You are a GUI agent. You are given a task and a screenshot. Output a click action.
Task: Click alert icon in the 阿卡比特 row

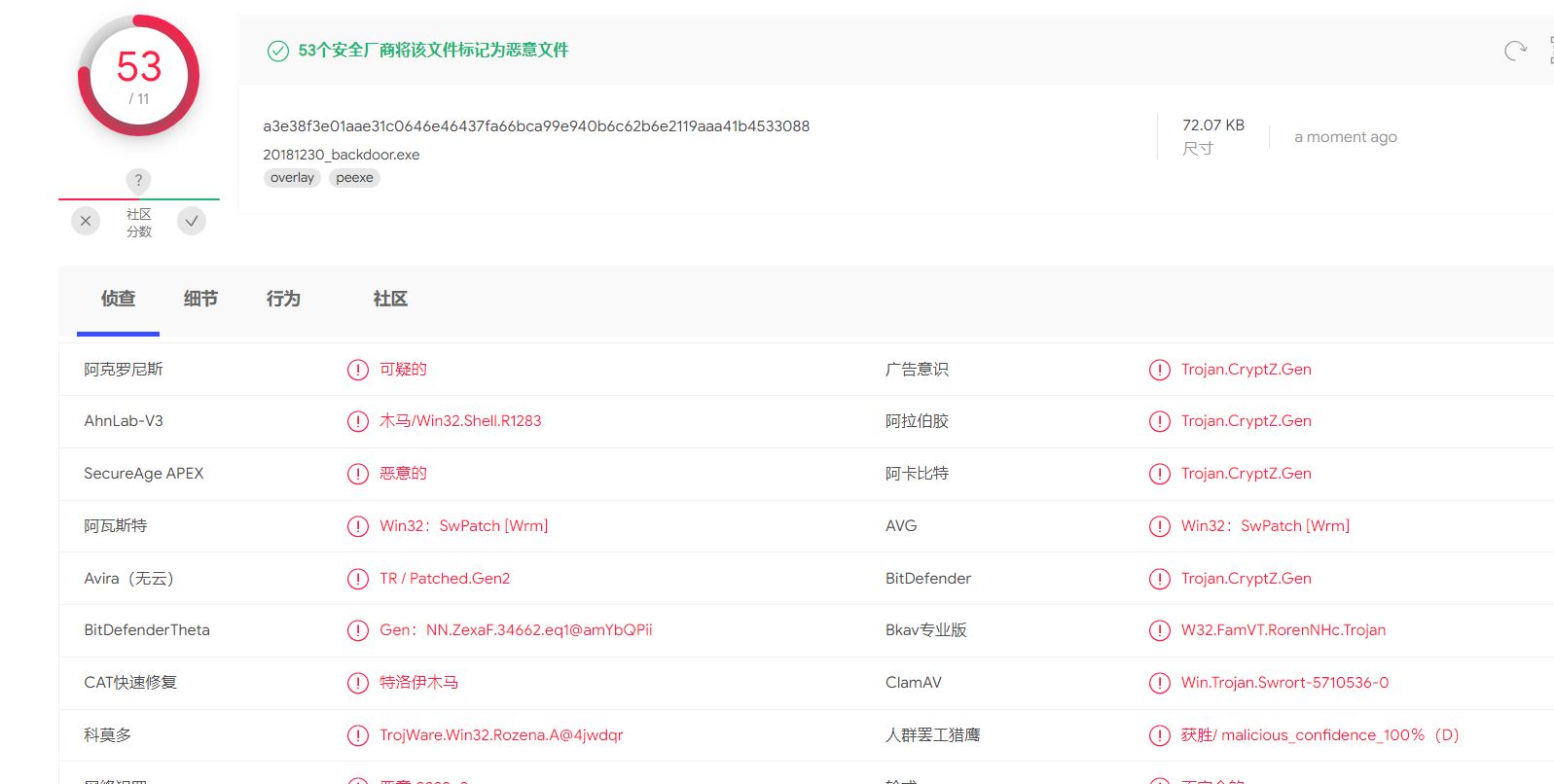1160,474
